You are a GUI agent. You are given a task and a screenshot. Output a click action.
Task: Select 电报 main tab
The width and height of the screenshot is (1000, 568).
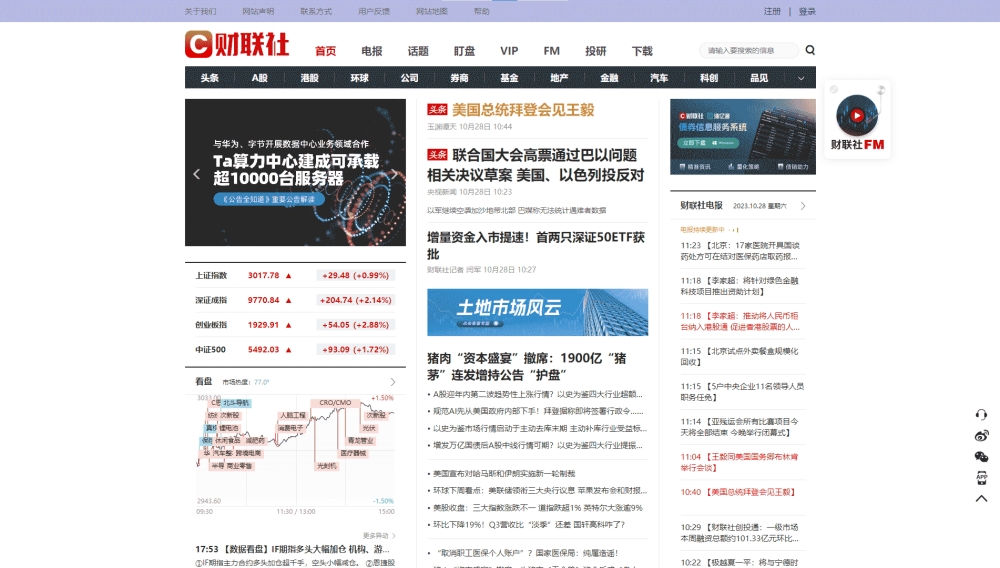click(x=372, y=51)
